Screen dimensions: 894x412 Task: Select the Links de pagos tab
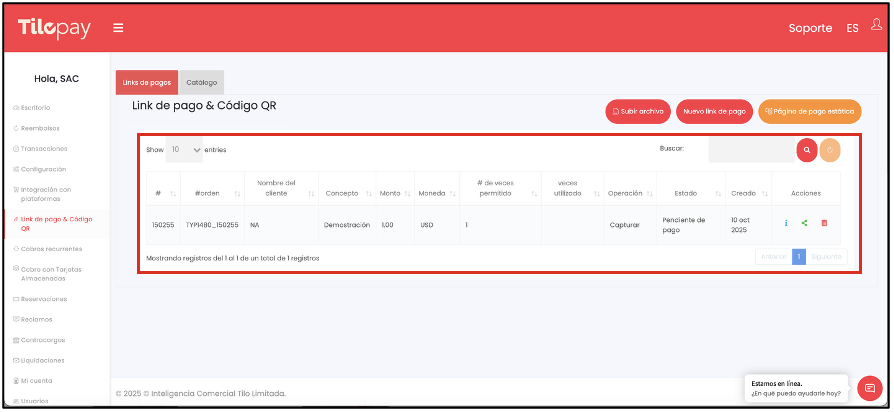point(147,82)
